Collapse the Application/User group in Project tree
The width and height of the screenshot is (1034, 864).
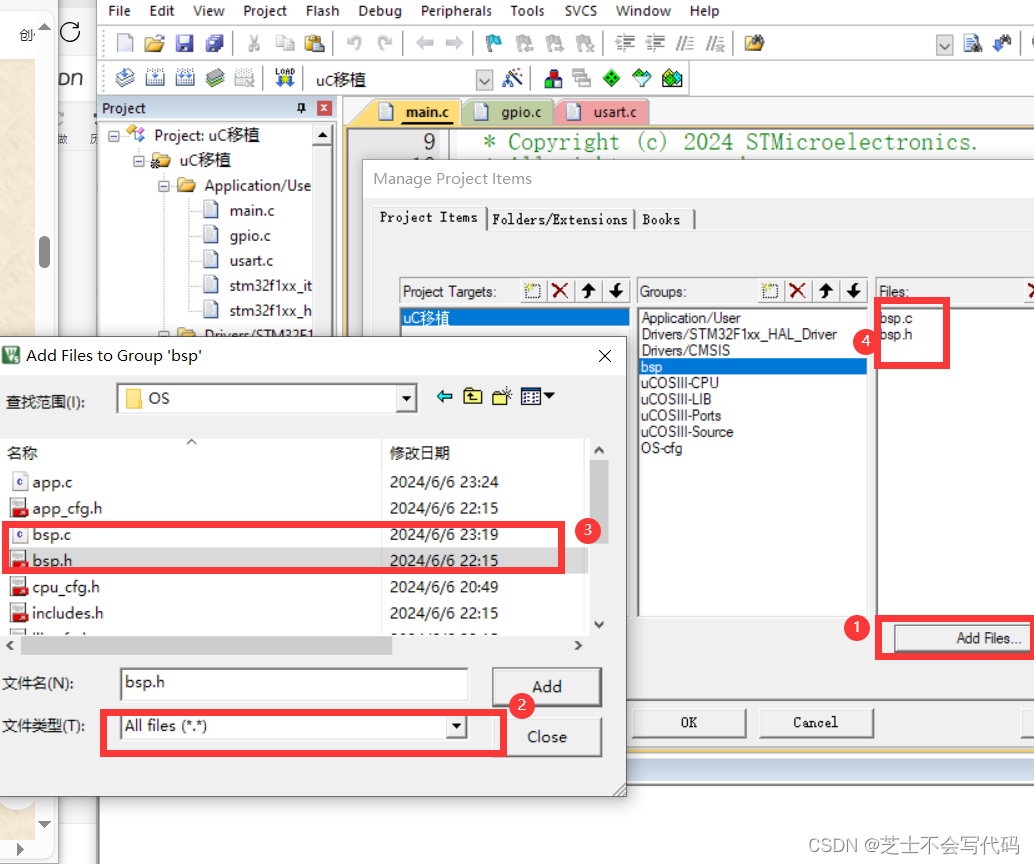(163, 185)
